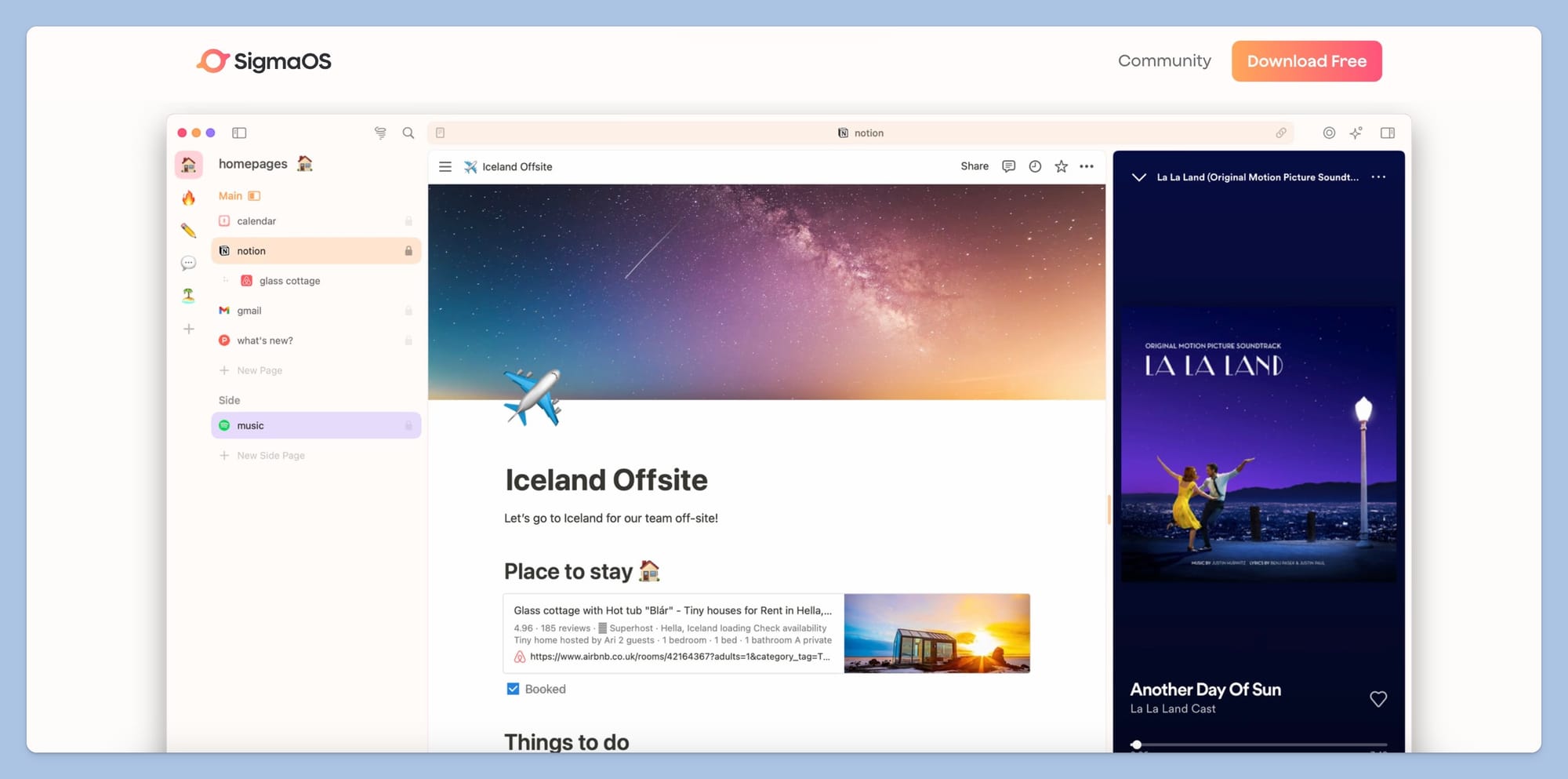Click the Place to stay heading
The width and height of the screenshot is (1568, 779).
[x=582, y=571]
